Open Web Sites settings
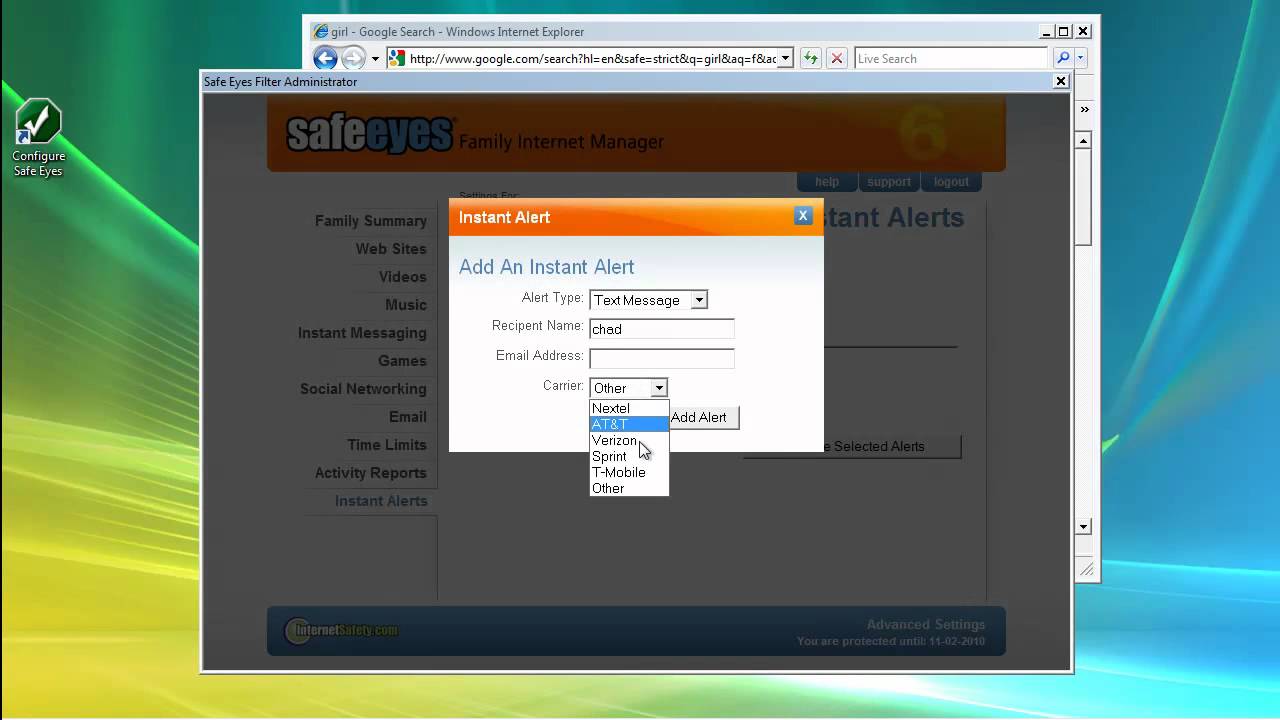Viewport: 1280px width, 720px height. [391, 249]
